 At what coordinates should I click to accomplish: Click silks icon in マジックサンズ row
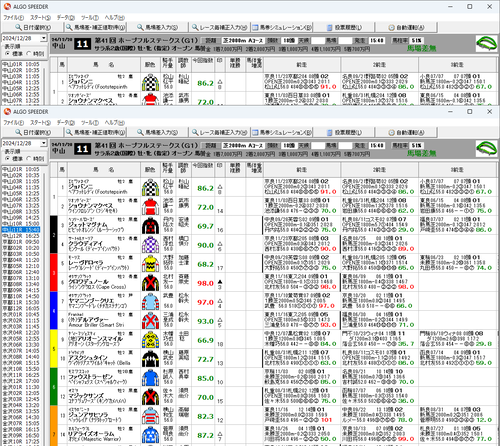150,397
